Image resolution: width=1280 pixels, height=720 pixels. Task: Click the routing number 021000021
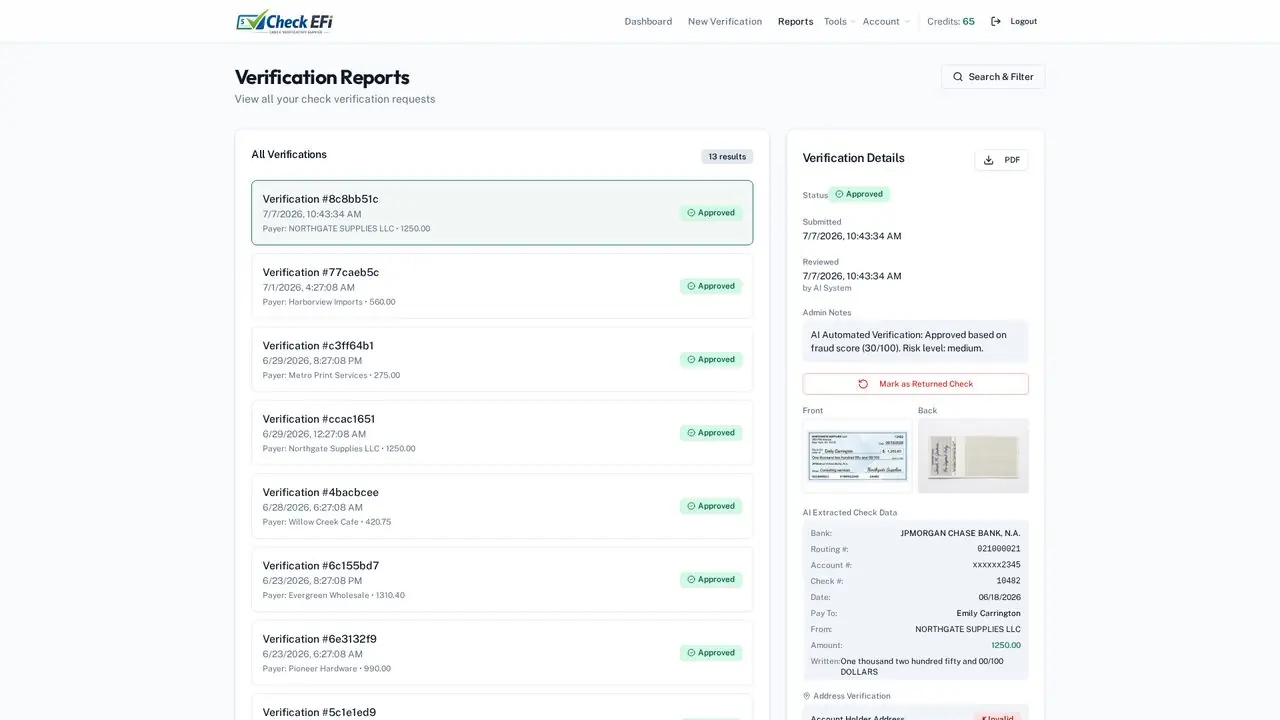999,549
